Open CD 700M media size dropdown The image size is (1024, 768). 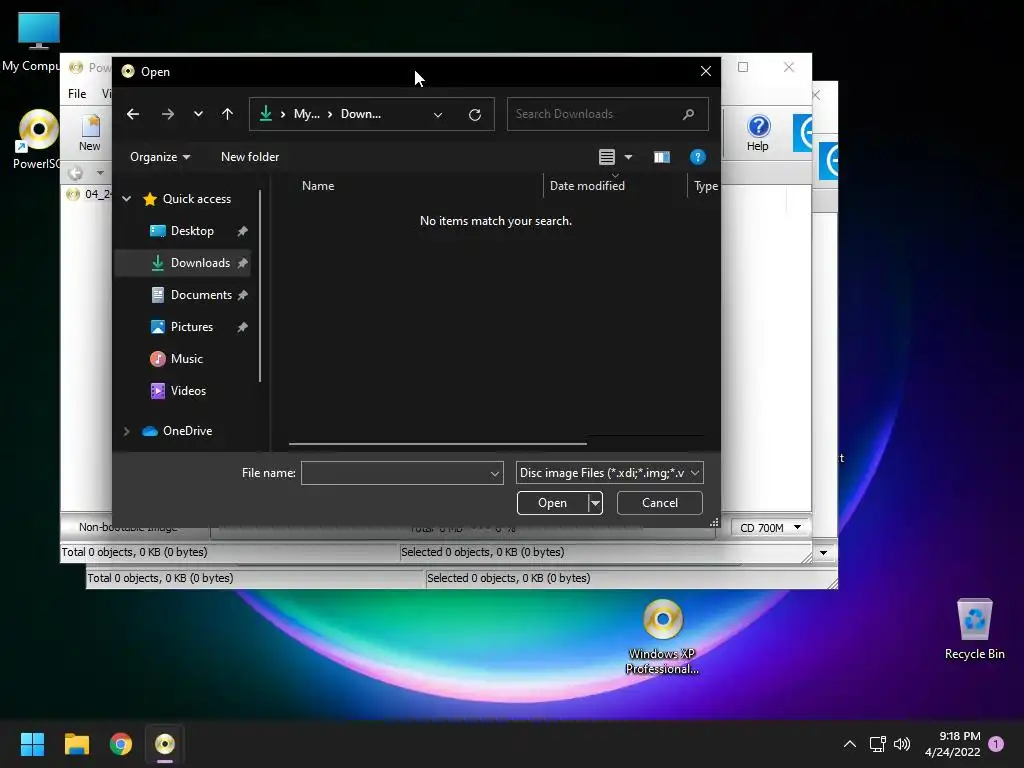770,528
